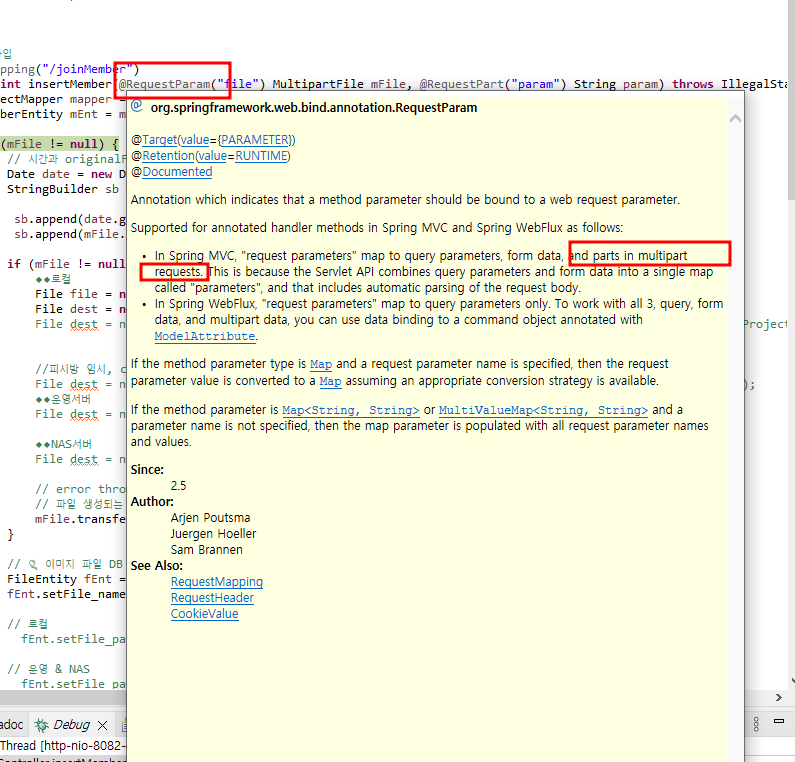Viewport: 795px width, 762px height.
Task: Click the annotation icon in Javadoc header
Action: [x=136, y=106]
